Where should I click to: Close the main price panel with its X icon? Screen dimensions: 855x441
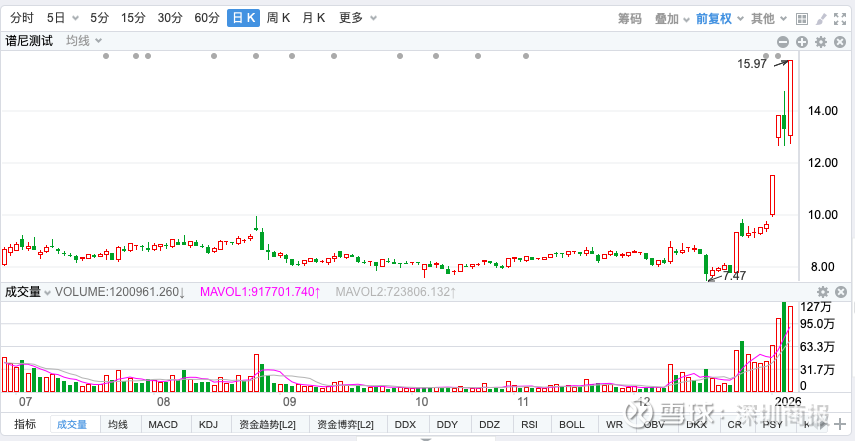point(840,42)
